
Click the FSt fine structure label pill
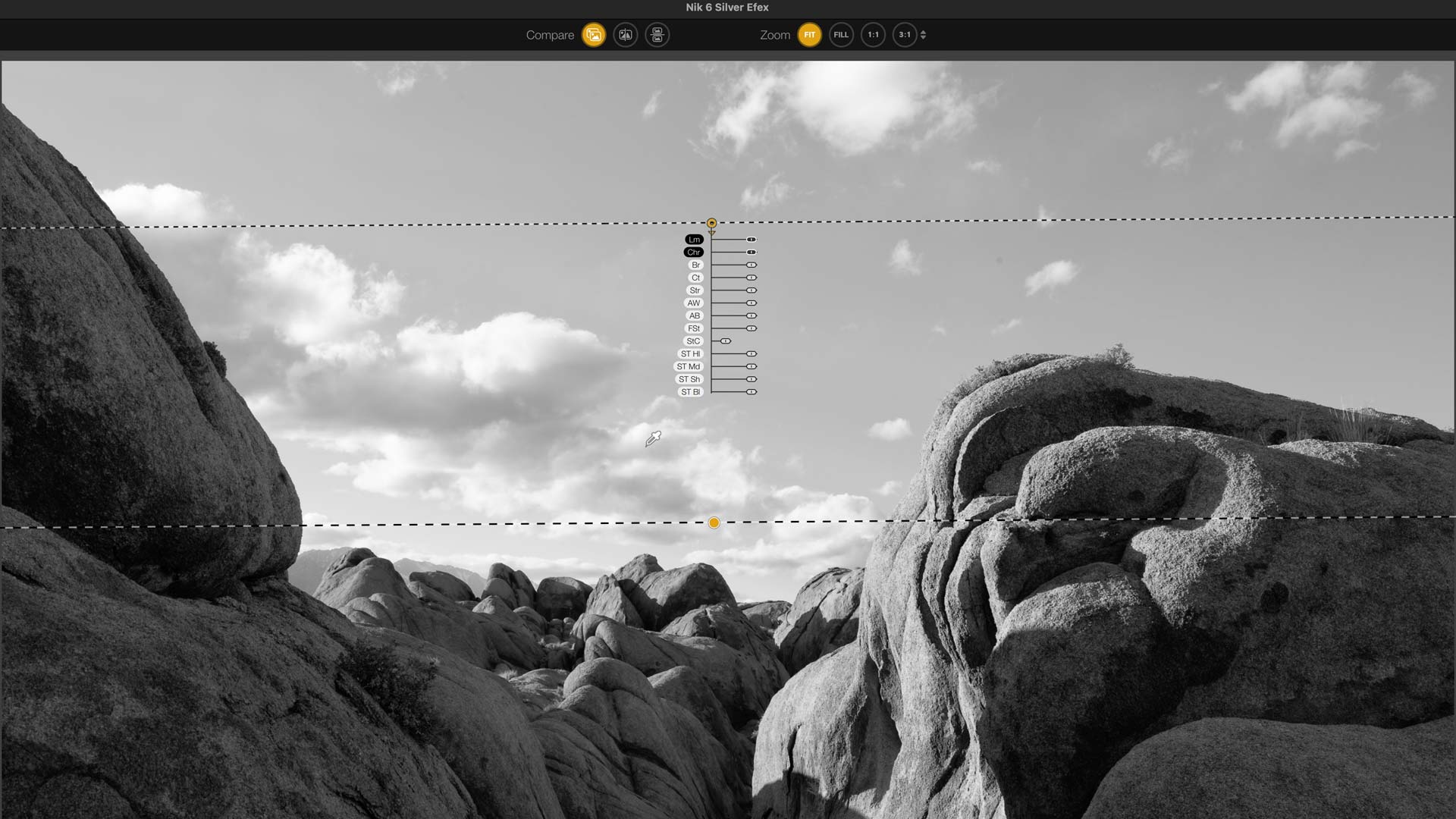click(692, 328)
